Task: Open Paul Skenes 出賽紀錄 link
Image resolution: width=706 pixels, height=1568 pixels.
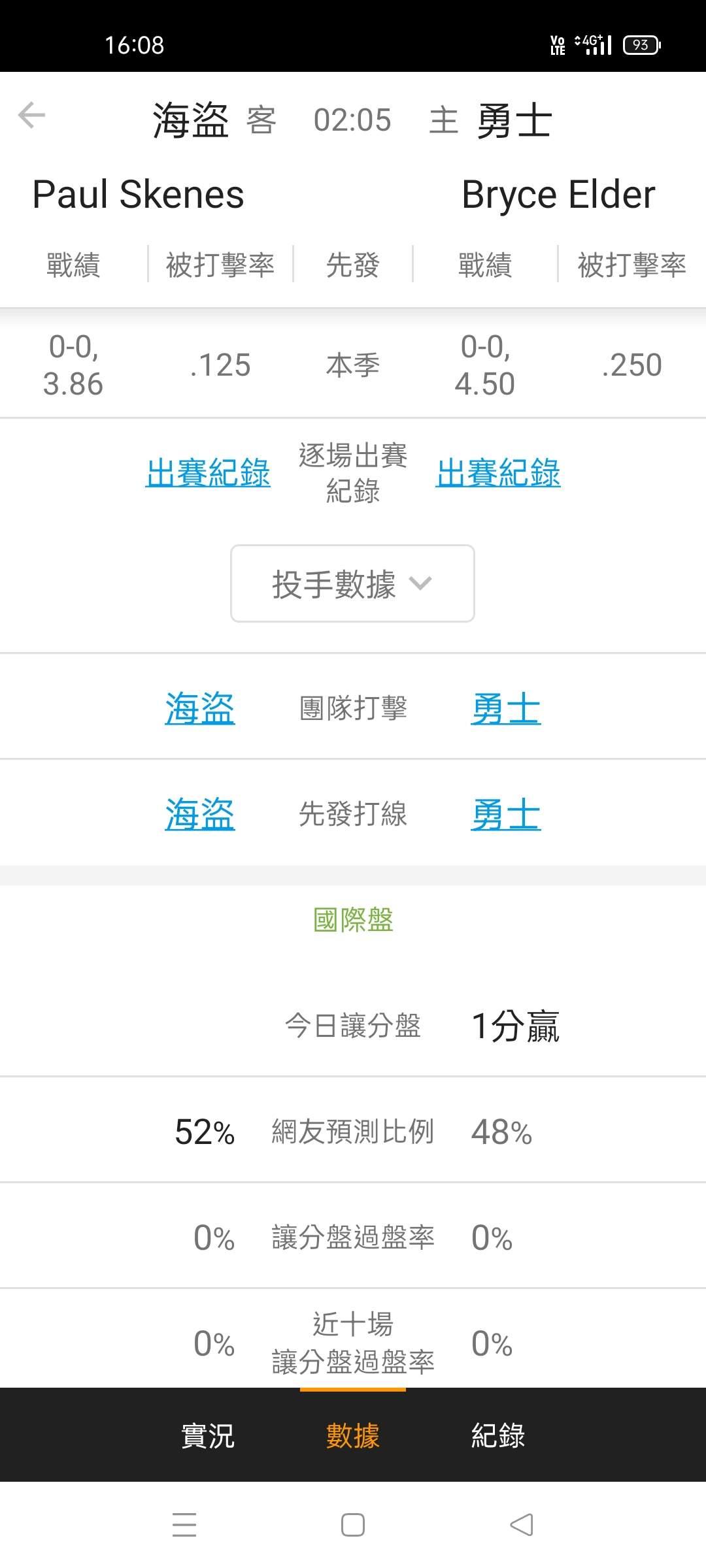Action: pyautogui.click(x=208, y=473)
